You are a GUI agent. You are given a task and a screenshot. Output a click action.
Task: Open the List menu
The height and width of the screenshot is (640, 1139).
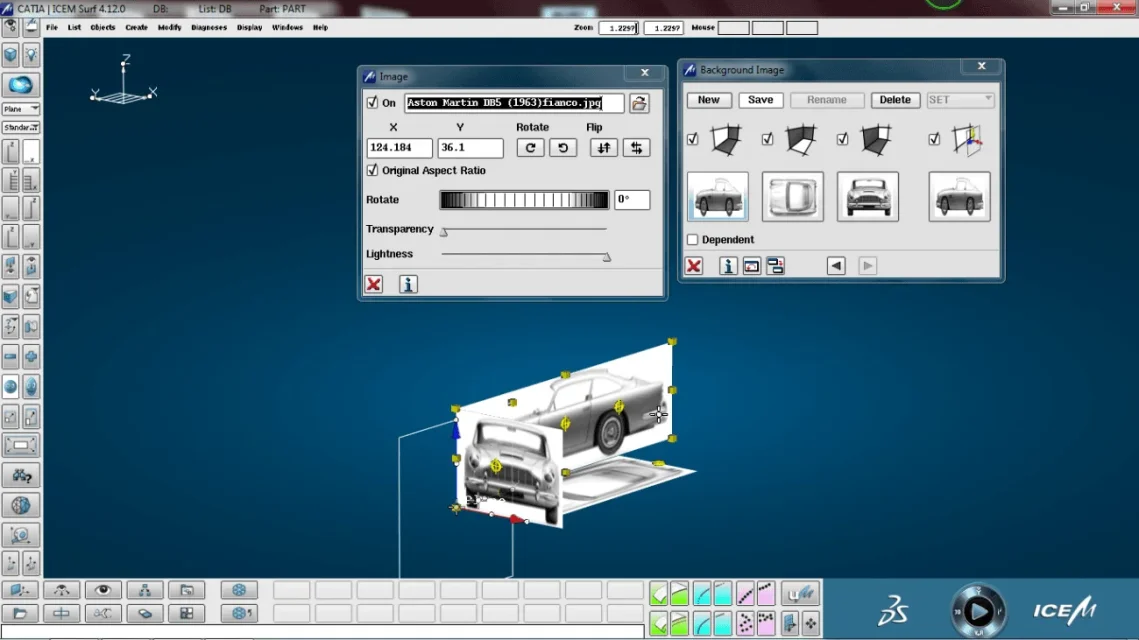74,28
